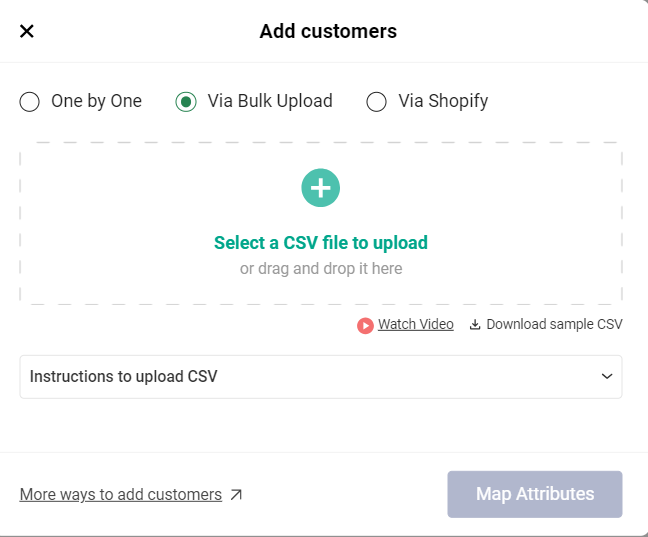Click the green plus upload icon

321,188
